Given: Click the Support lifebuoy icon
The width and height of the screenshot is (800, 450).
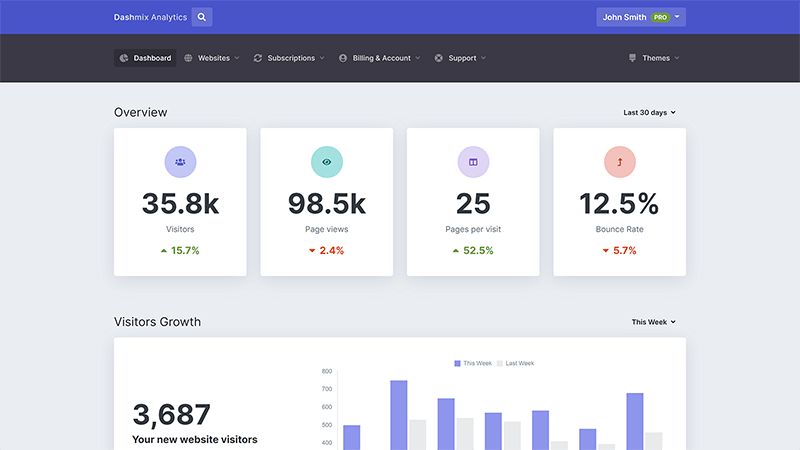Looking at the screenshot, I should (x=439, y=58).
